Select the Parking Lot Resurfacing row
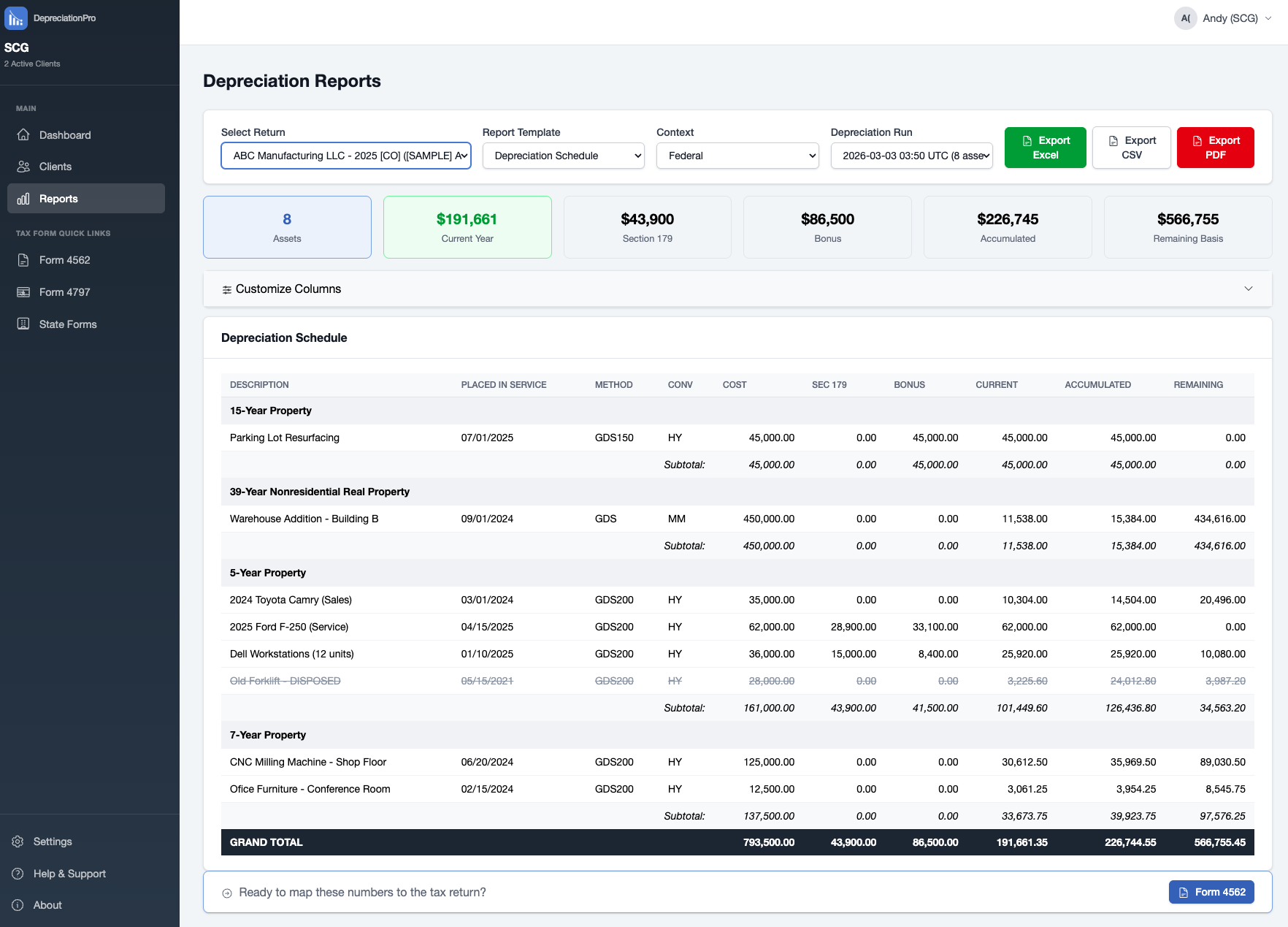1288x927 pixels. [737, 438]
